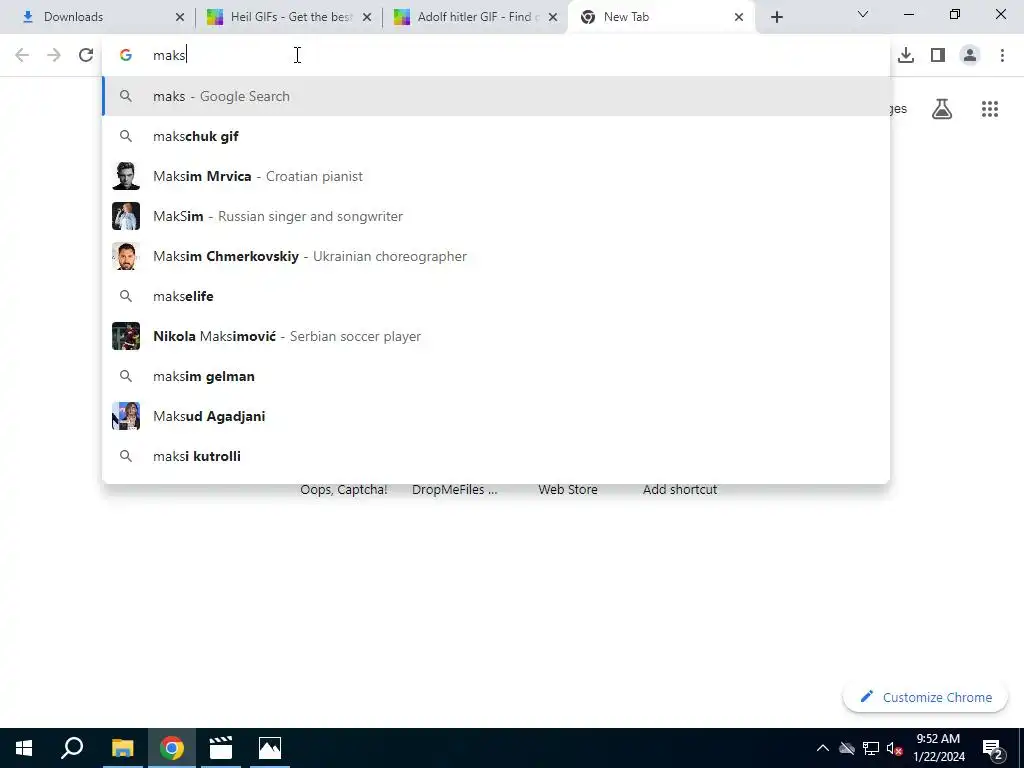Choose 'maksim gelman' suggestion

[x=496, y=376]
